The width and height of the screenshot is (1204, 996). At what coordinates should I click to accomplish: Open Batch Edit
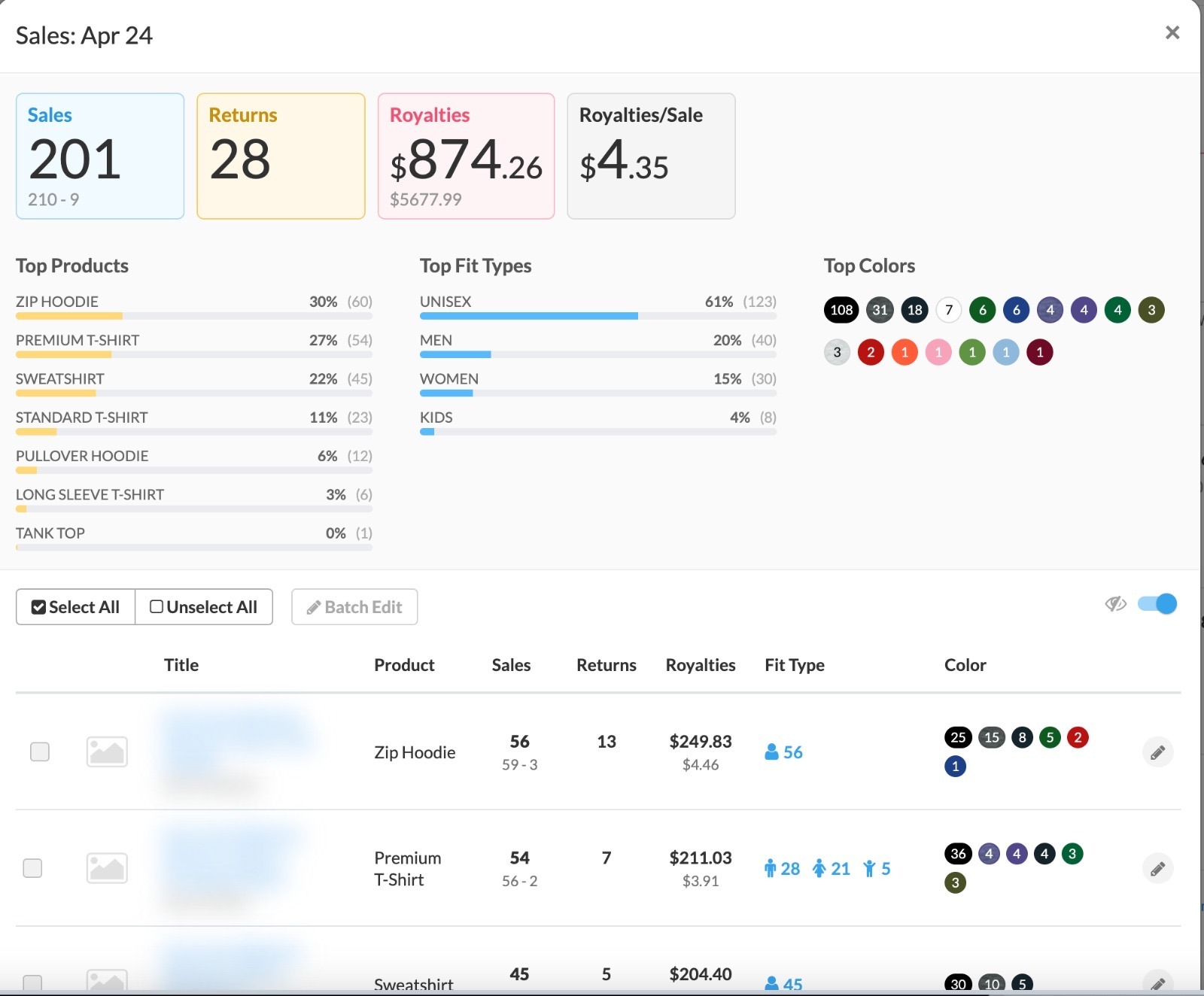pyautogui.click(x=354, y=607)
